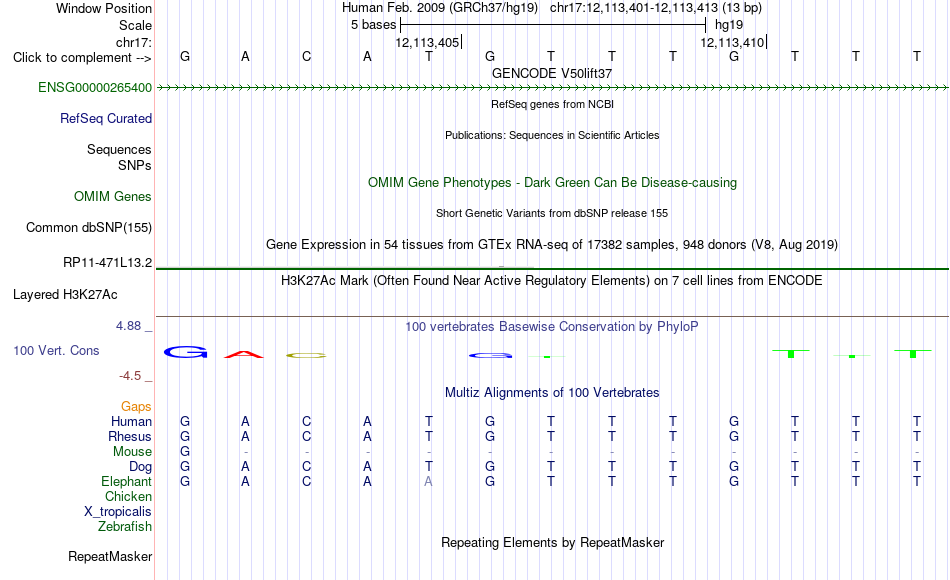Select the Mouse alignment row label
This screenshot has height=580, width=950.
(x=132, y=452)
